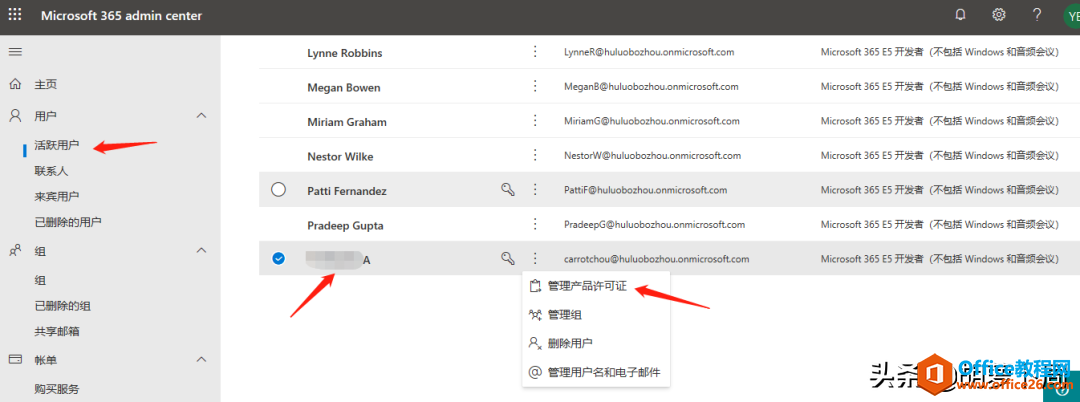Open user Lynne Robbins

[x=344, y=53]
